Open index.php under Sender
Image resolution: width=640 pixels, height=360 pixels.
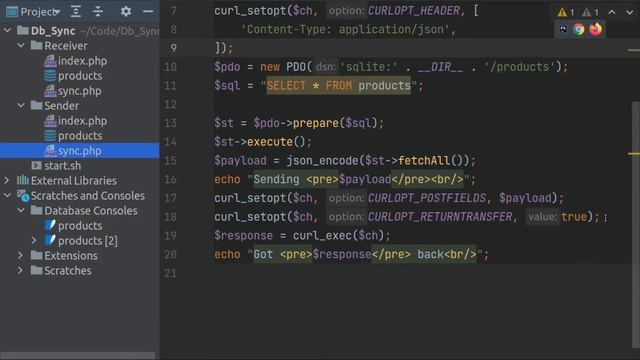82,121
